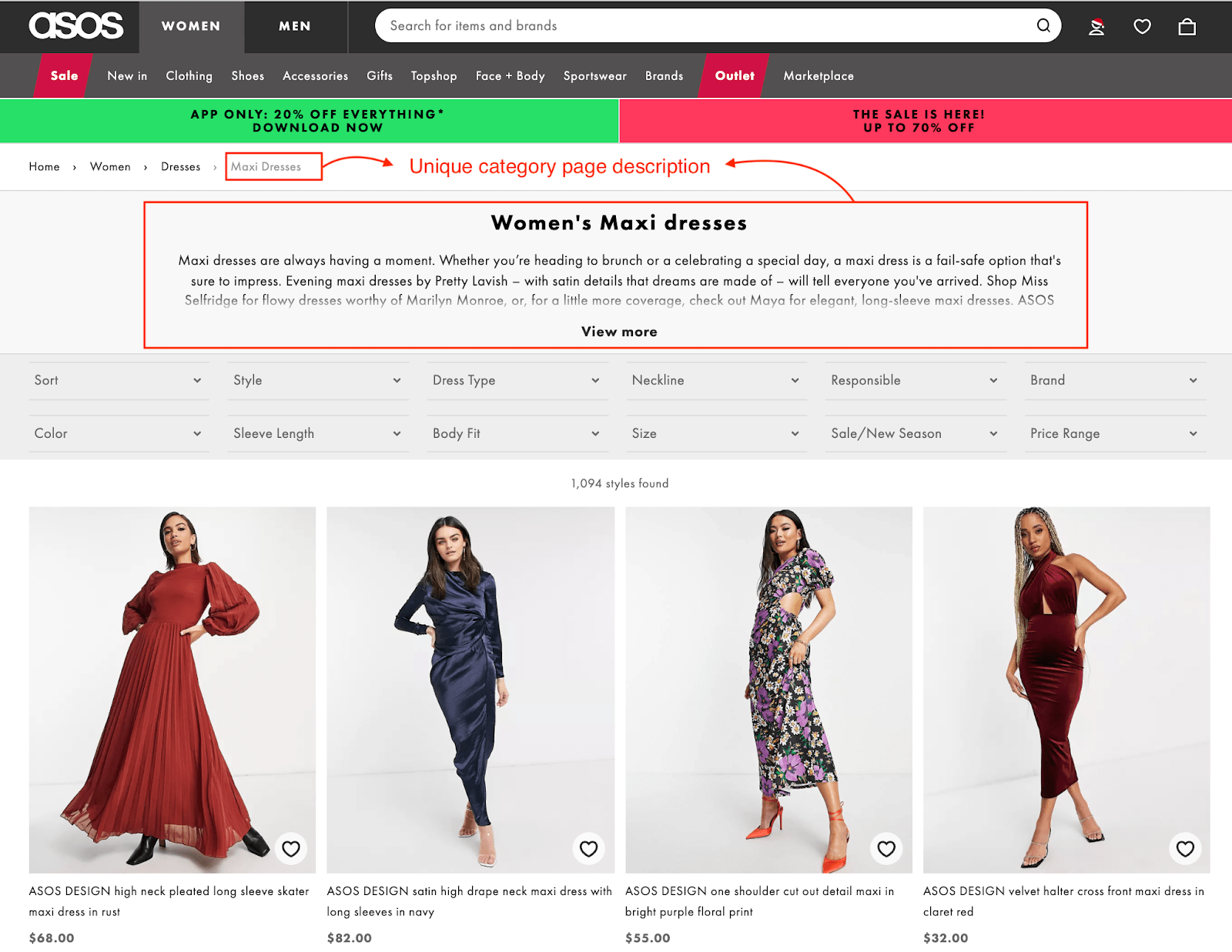Save the navy satin maxi dress
Image resolution: width=1232 pixels, height=952 pixels.
coord(589,848)
